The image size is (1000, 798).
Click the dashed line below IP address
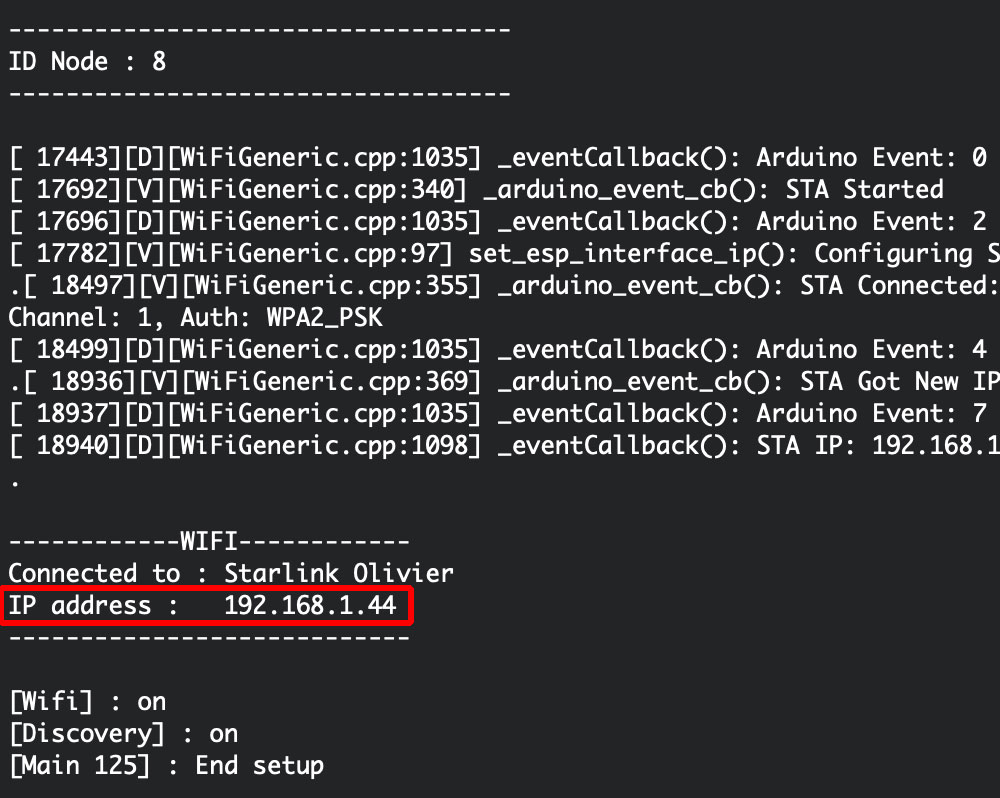tap(209, 637)
